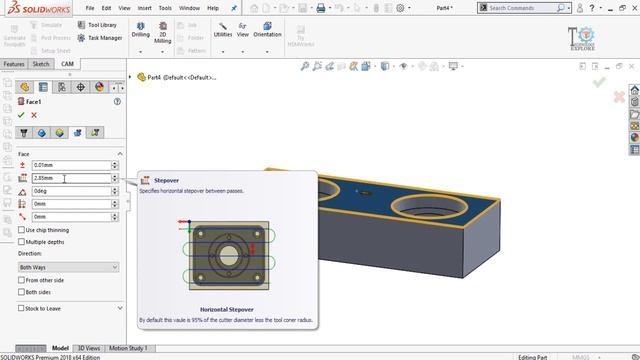Open the Utilities tool
The image size is (640, 360).
point(223,30)
